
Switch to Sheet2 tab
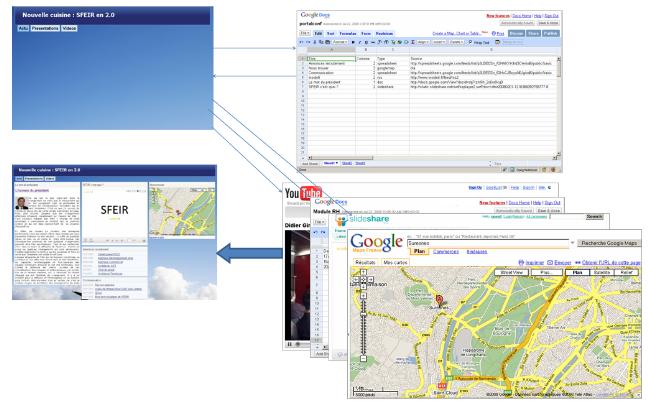click(347, 163)
